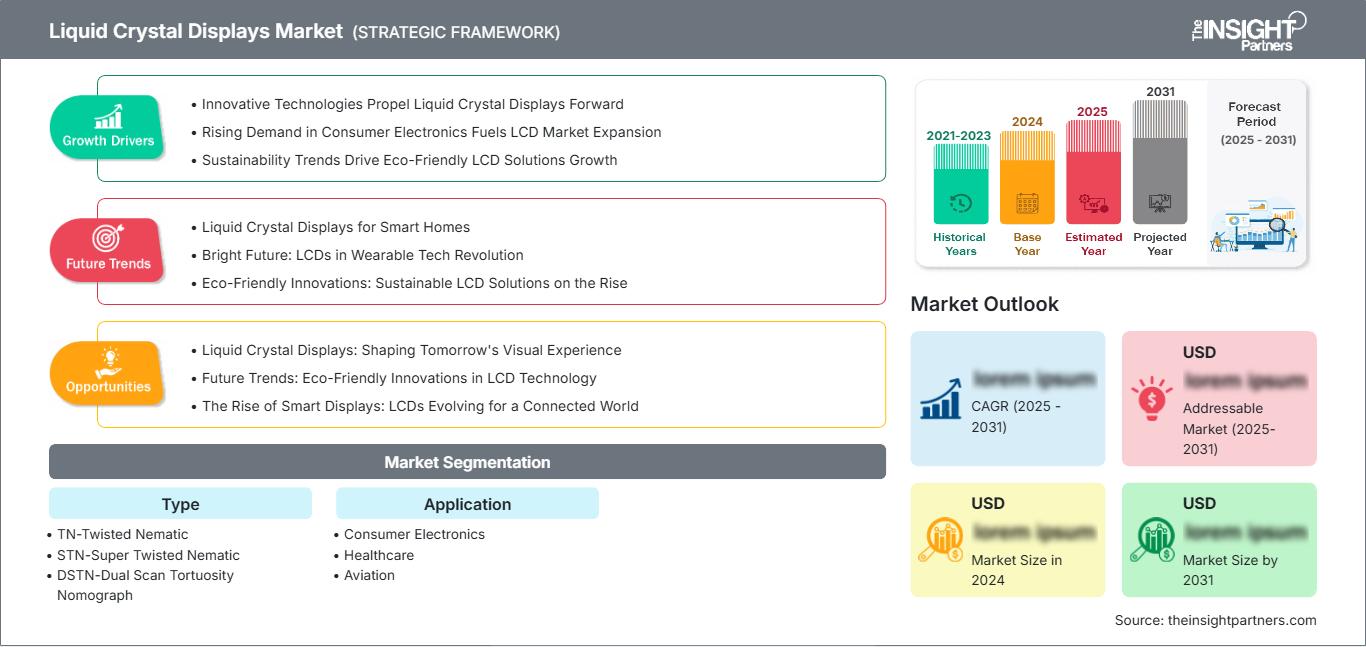Screen dimensions: 1366x647
Task: Click Consumer Electronics application item
Action: point(414,534)
